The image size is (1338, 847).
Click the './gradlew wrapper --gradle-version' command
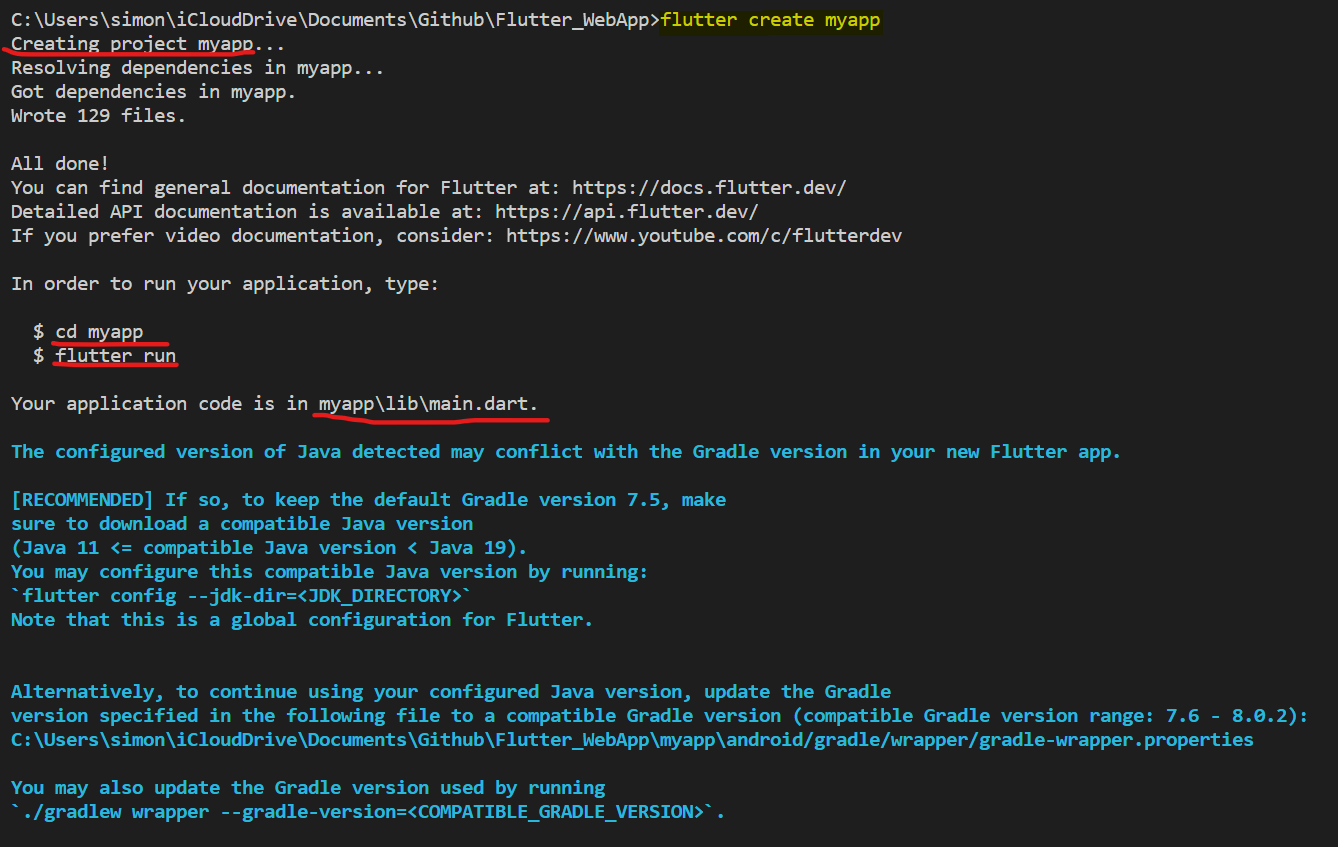click(368, 812)
